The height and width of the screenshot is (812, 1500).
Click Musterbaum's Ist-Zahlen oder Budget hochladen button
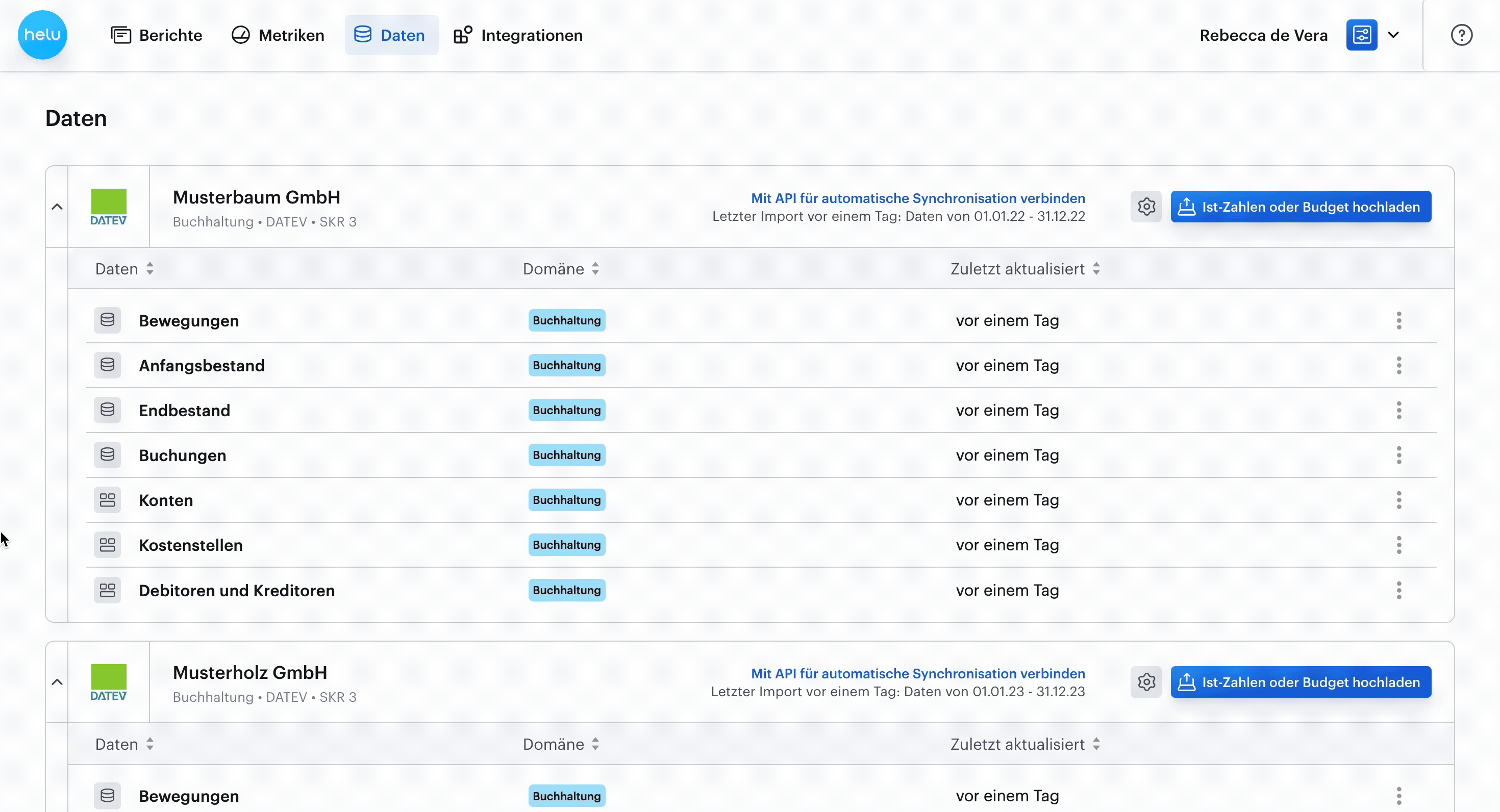point(1301,207)
